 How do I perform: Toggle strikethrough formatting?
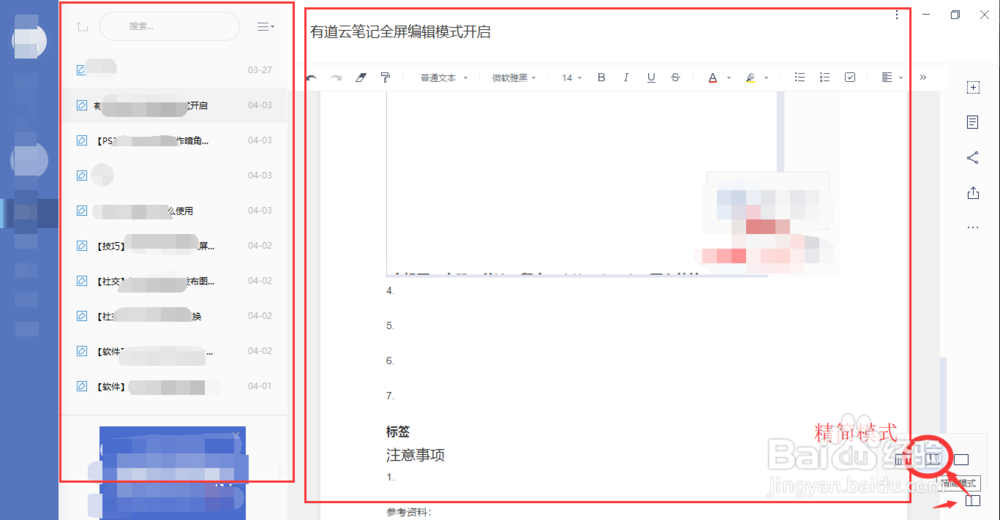coord(675,77)
